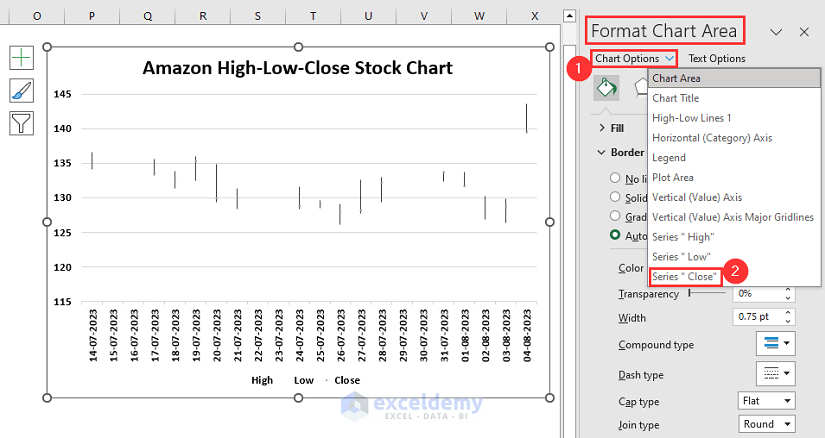Choose Chart Title from the list
825x438 pixels.
(x=734, y=98)
